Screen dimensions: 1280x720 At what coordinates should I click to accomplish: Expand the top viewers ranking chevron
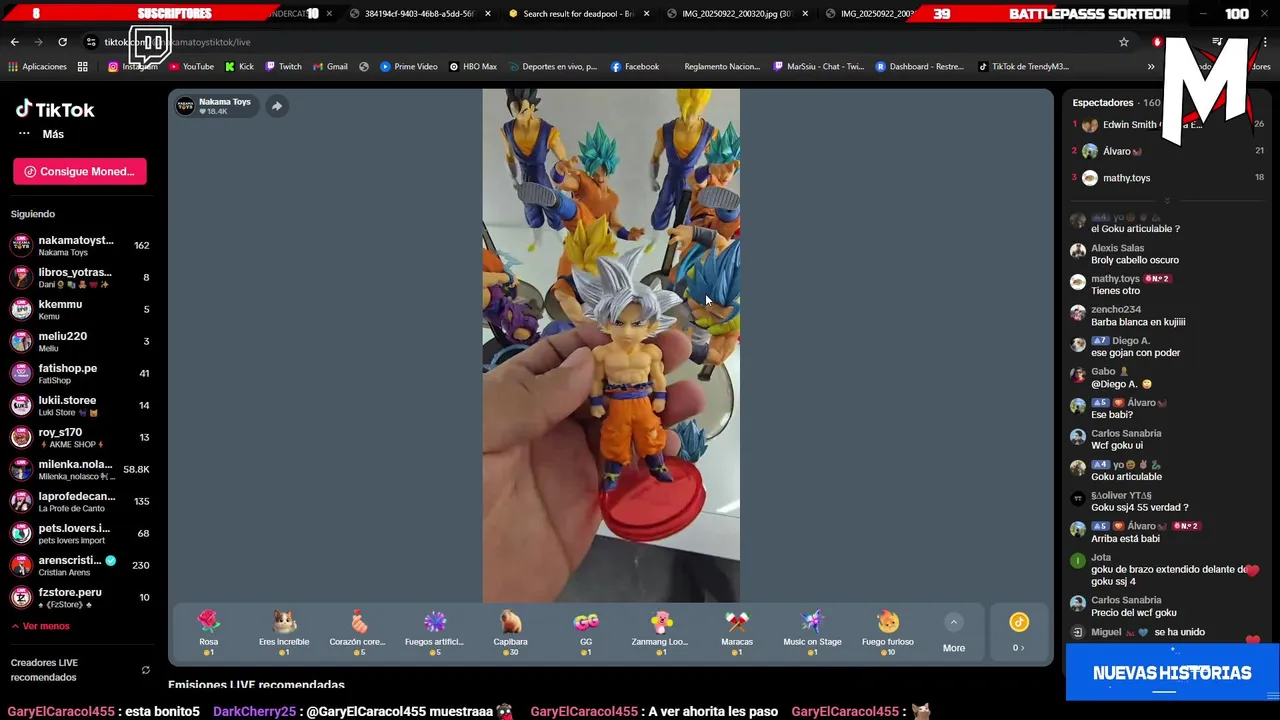(1166, 201)
